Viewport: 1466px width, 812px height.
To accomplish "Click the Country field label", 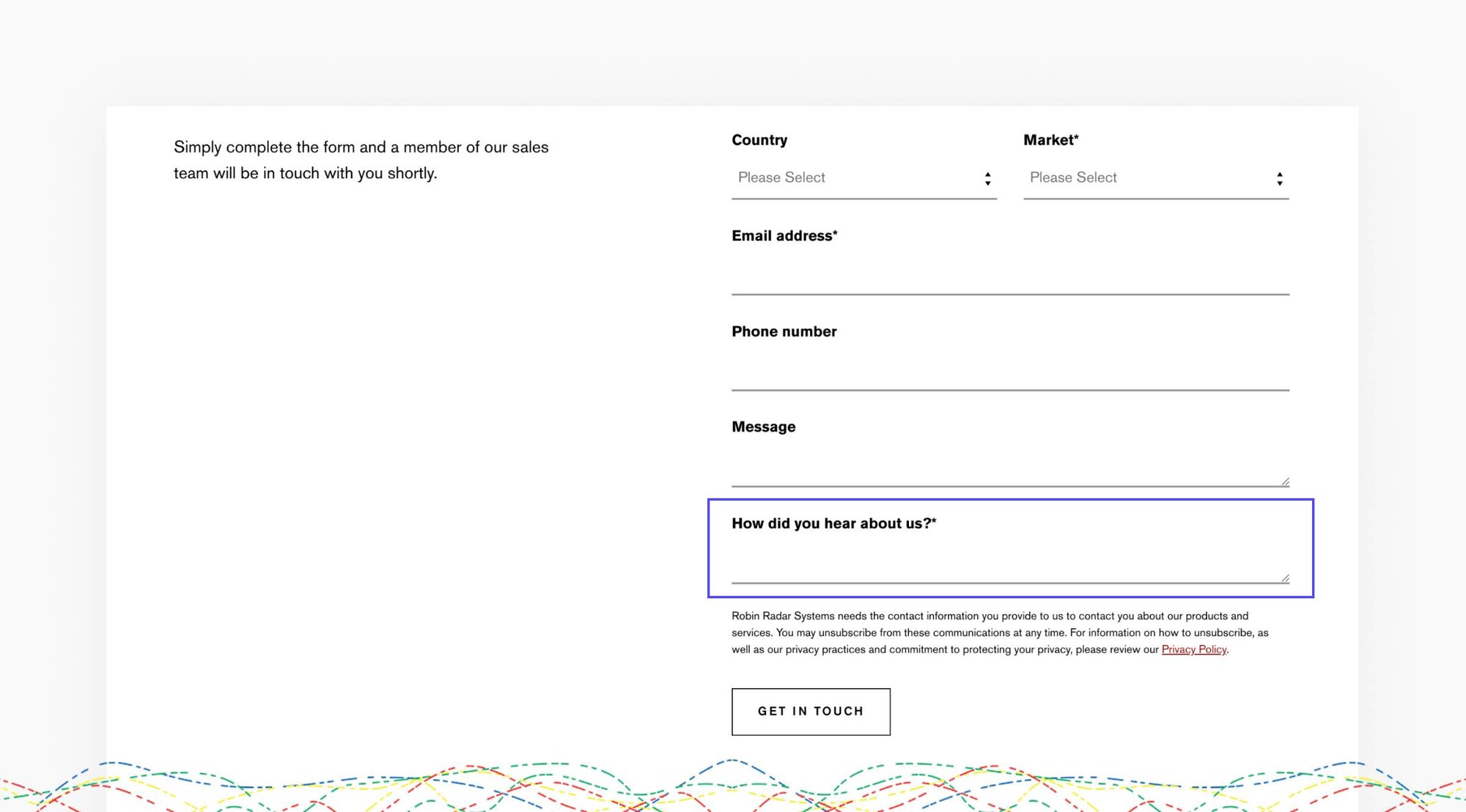I will [x=759, y=140].
